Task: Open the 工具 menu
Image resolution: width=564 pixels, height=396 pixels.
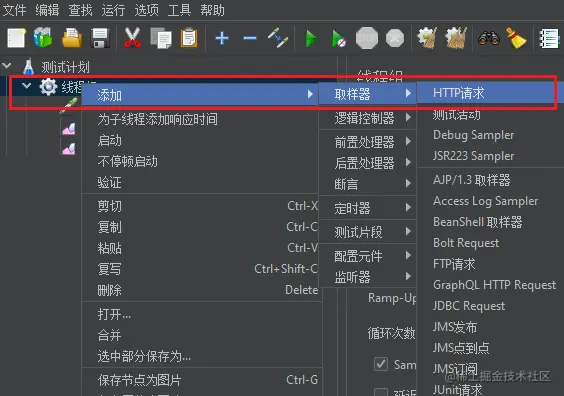Action: pyautogui.click(x=179, y=10)
